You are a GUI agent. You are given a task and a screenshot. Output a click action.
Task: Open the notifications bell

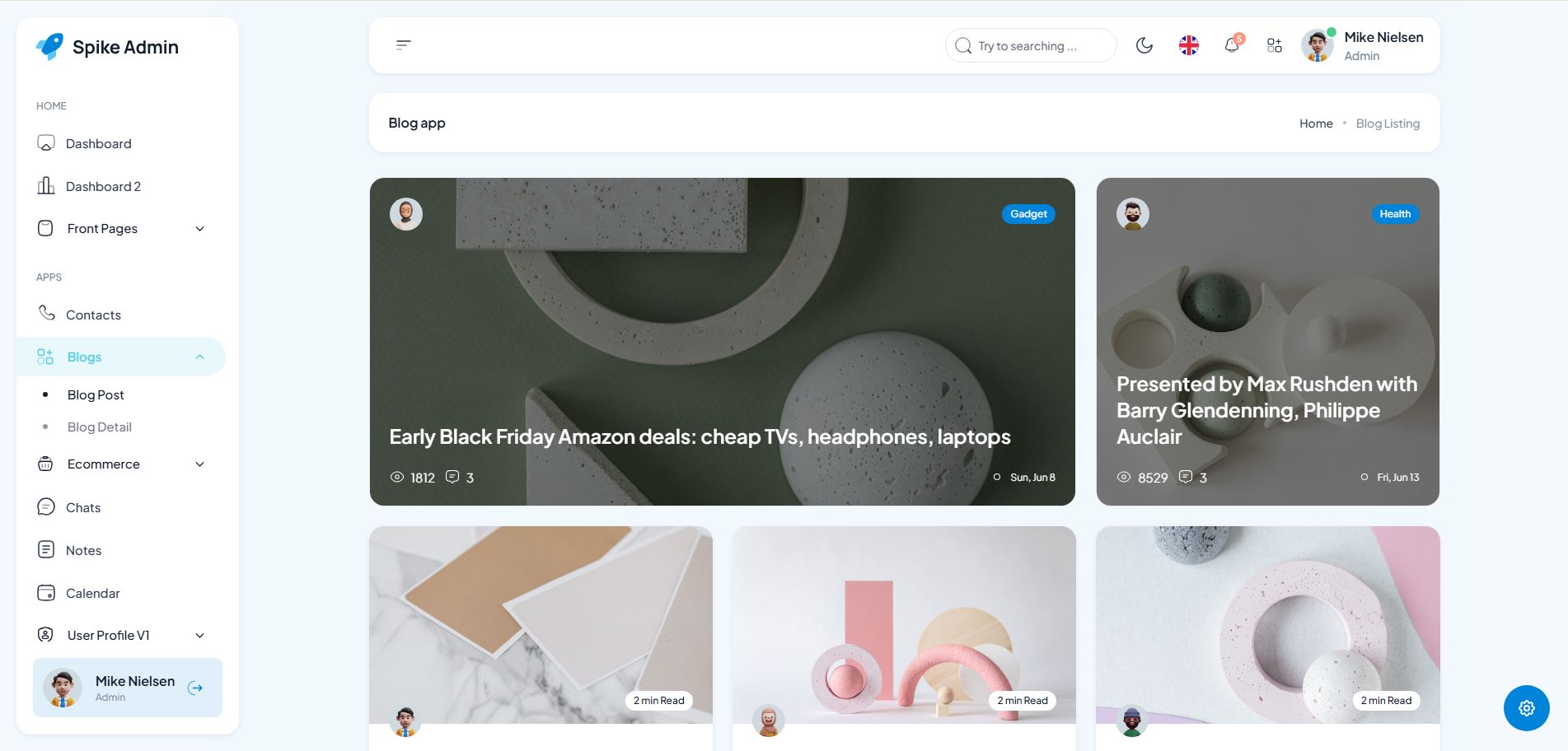1232,45
